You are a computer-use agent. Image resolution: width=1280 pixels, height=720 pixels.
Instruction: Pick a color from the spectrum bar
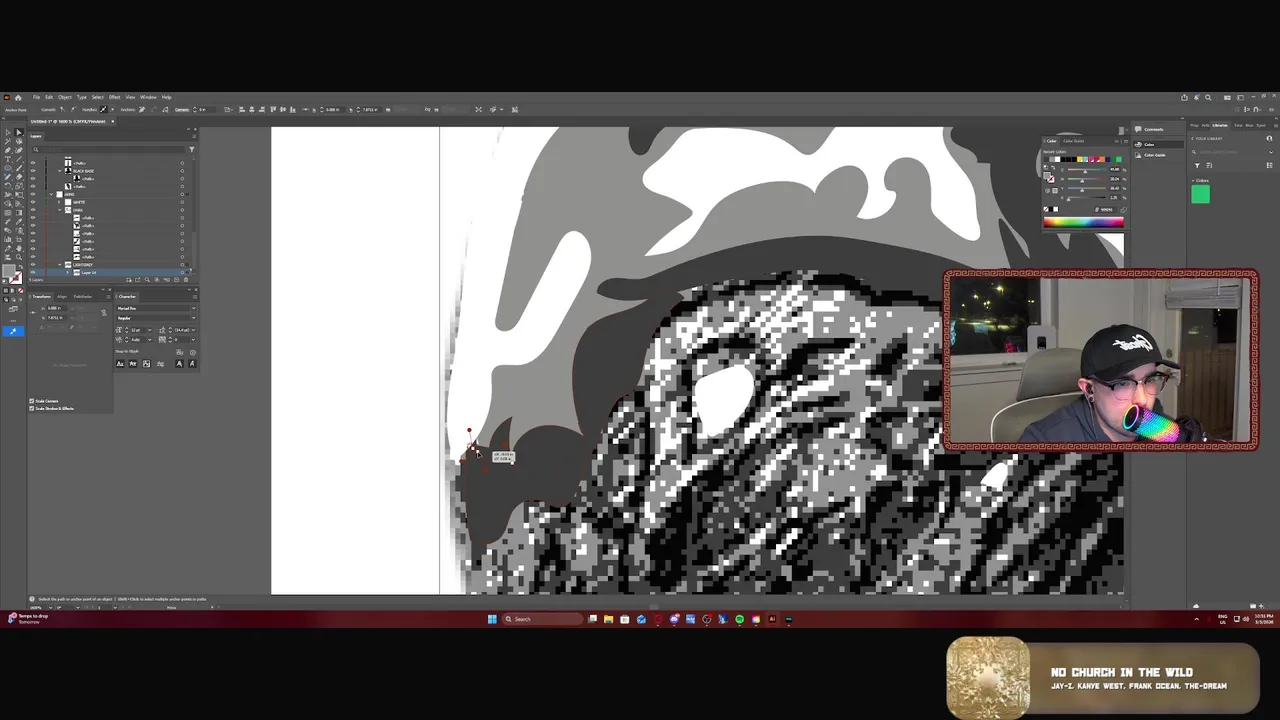click(x=1084, y=222)
